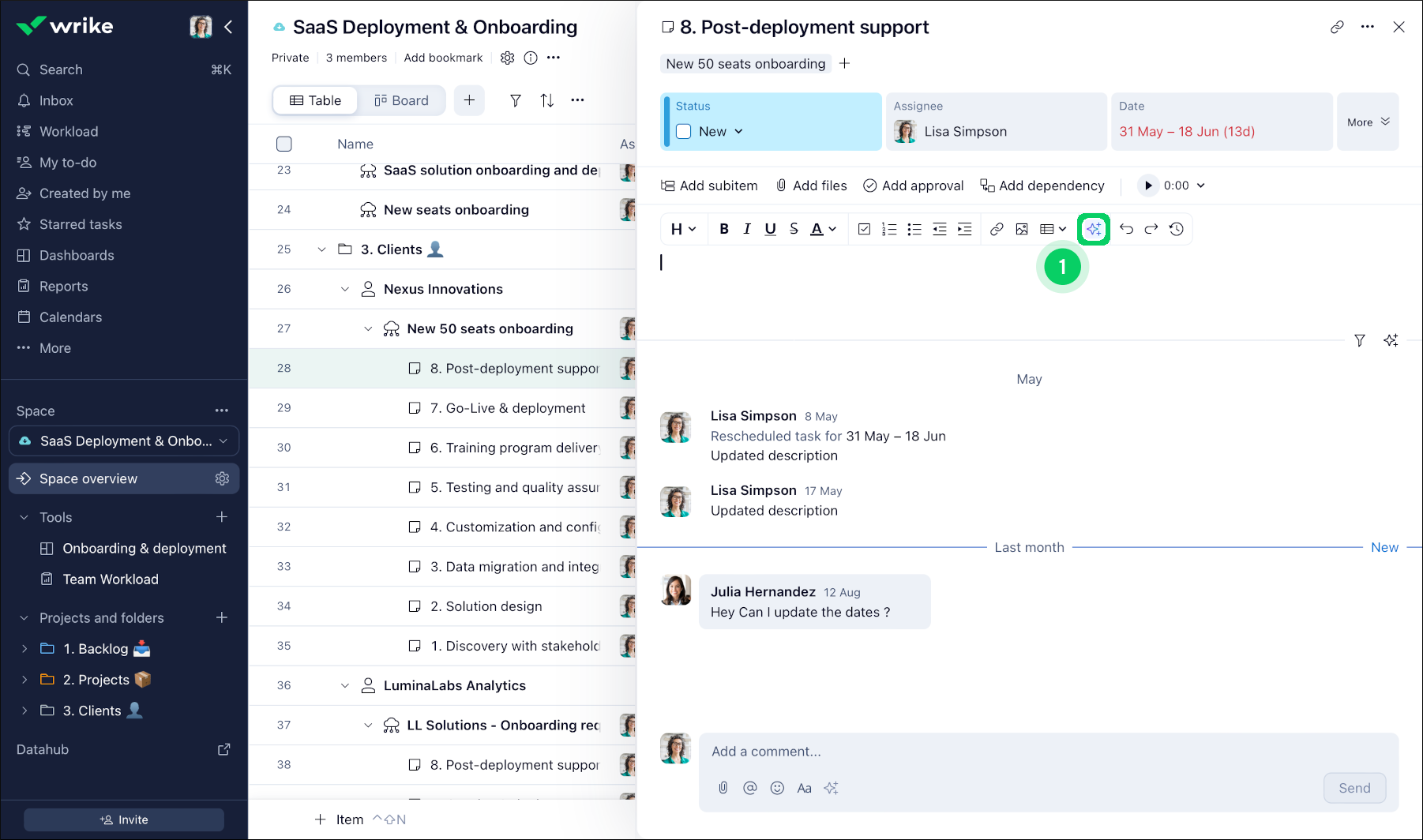Image resolution: width=1423 pixels, height=840 pixels.
Task: Open the text color picker
Action: click(823, 229)
